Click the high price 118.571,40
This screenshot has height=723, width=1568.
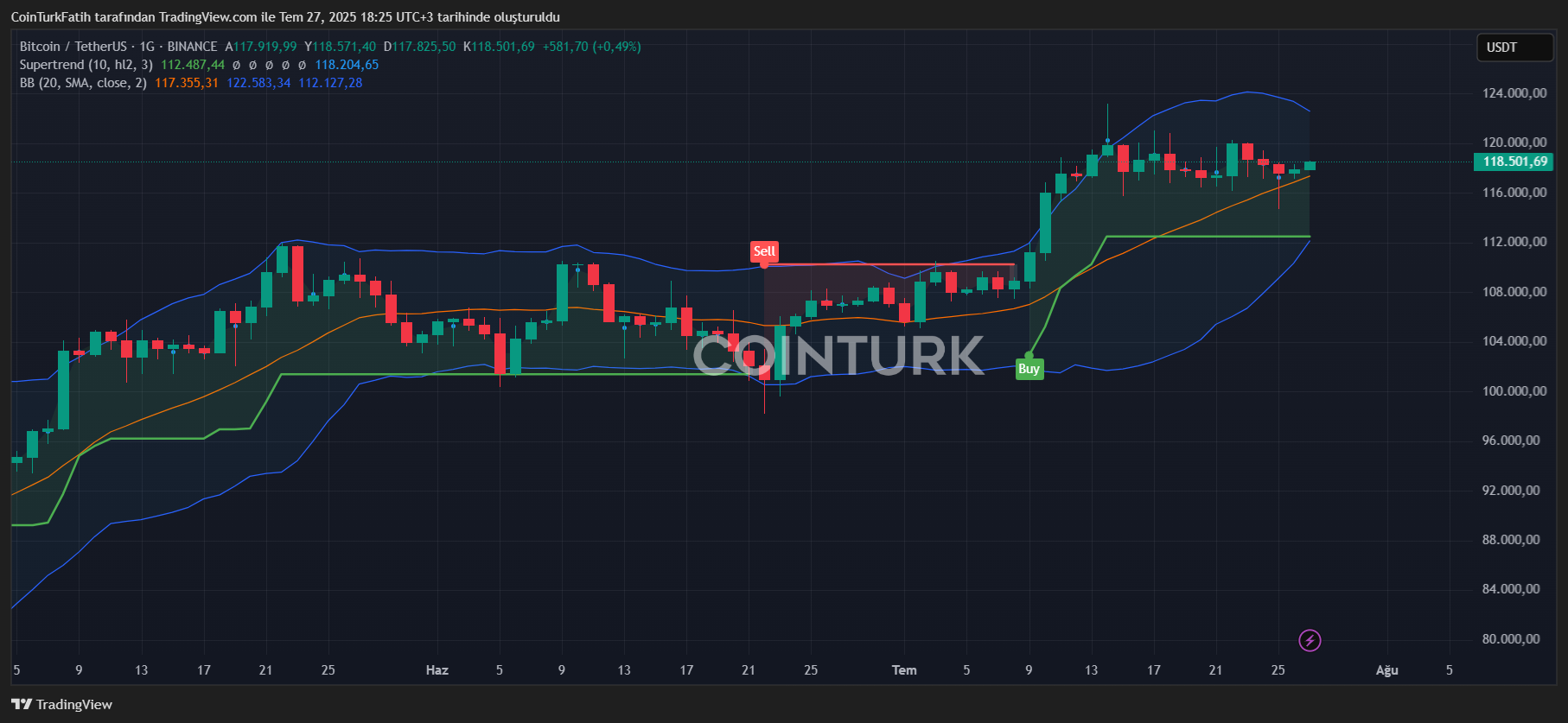344,47
